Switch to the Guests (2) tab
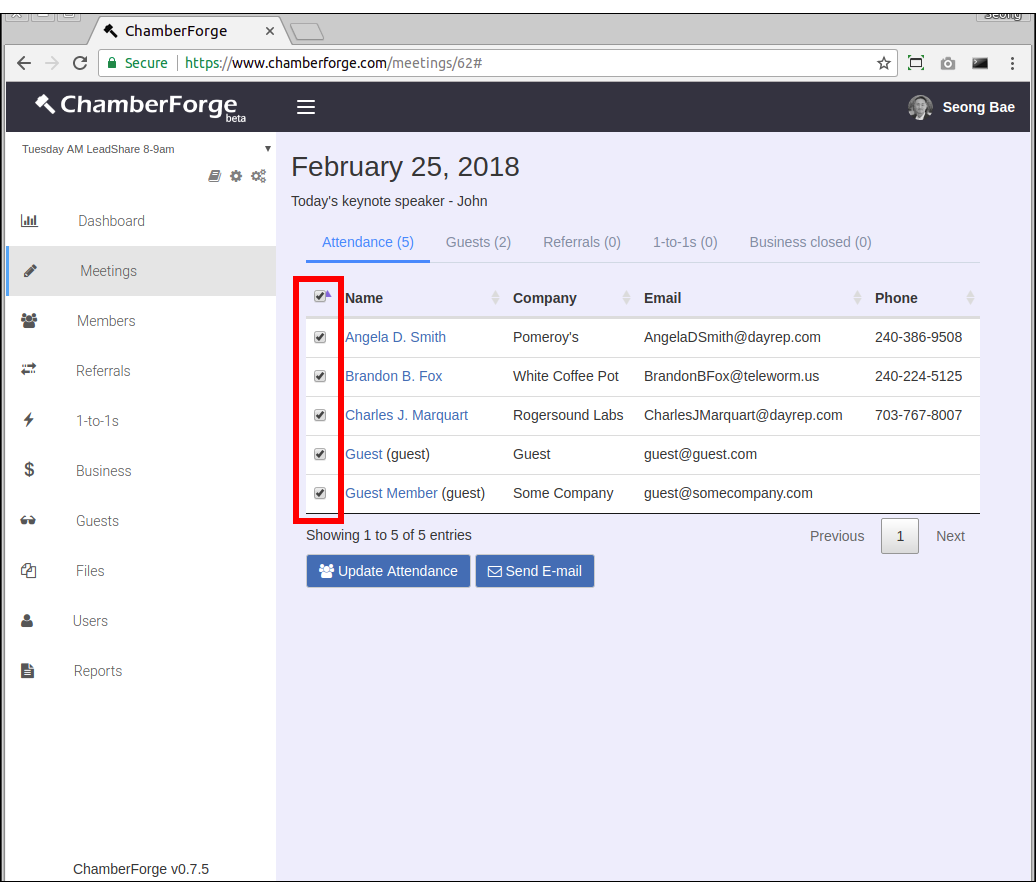Screen dimensions: 1036x895 (x=478, y=242)
